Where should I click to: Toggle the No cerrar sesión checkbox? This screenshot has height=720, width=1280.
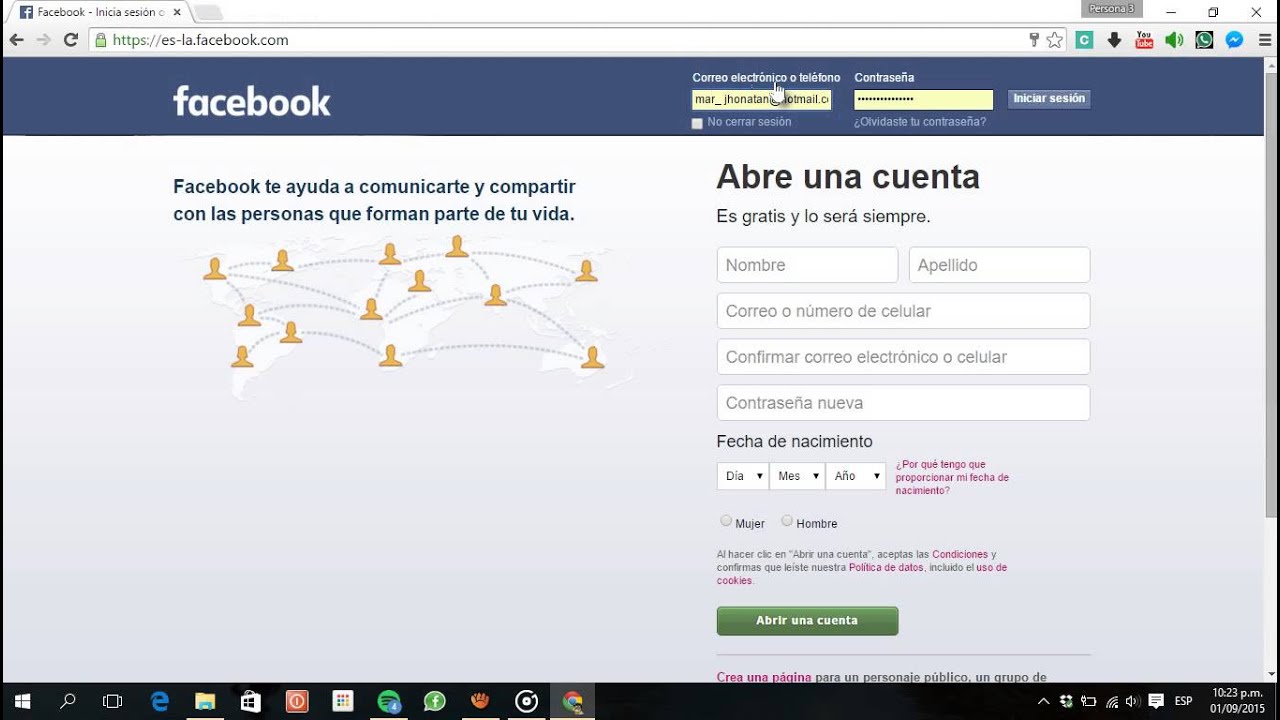(697, 123)
